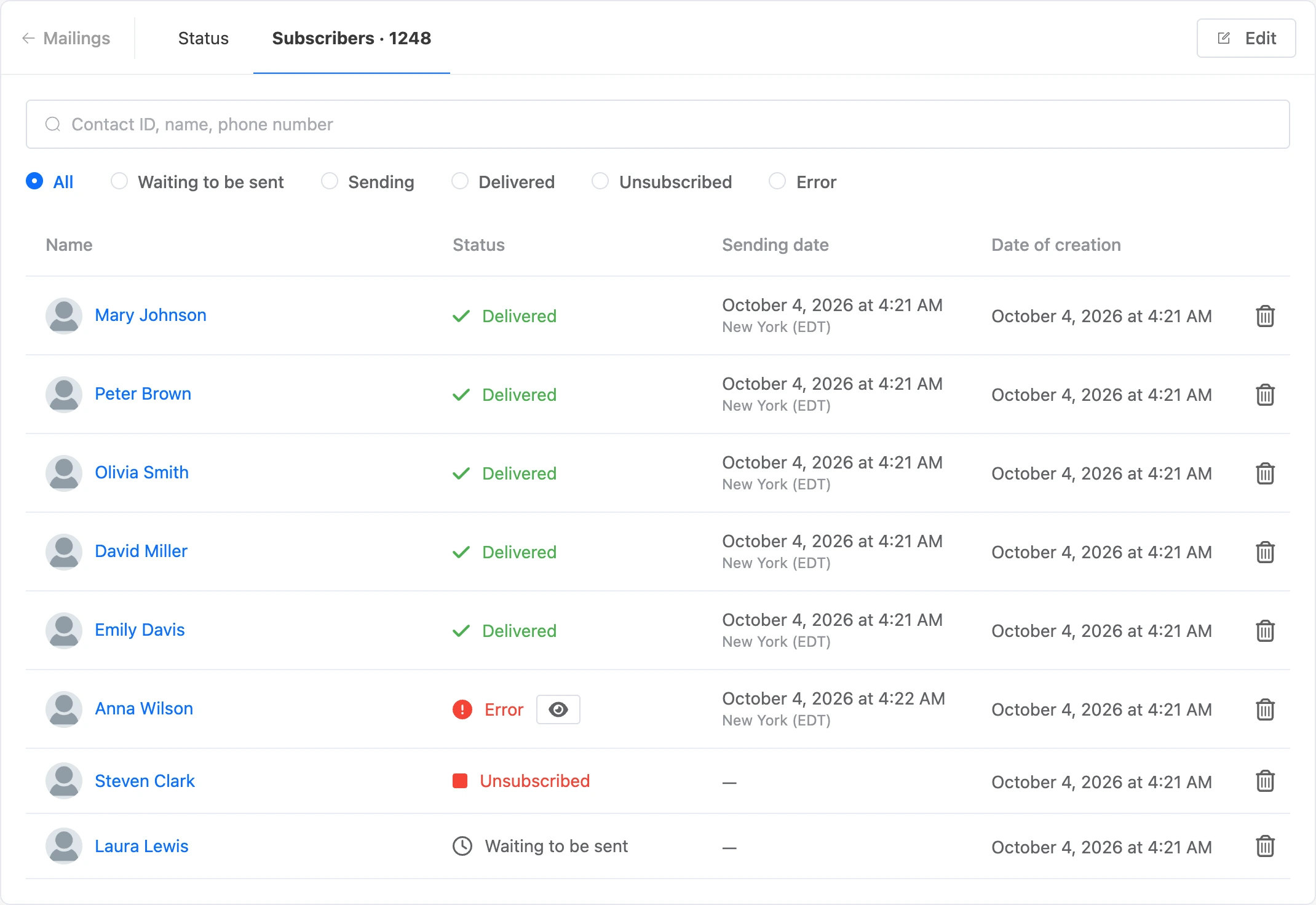Click the trash icon for David Miller
Screen dimensions: 1316x905
coord(1265,552)
